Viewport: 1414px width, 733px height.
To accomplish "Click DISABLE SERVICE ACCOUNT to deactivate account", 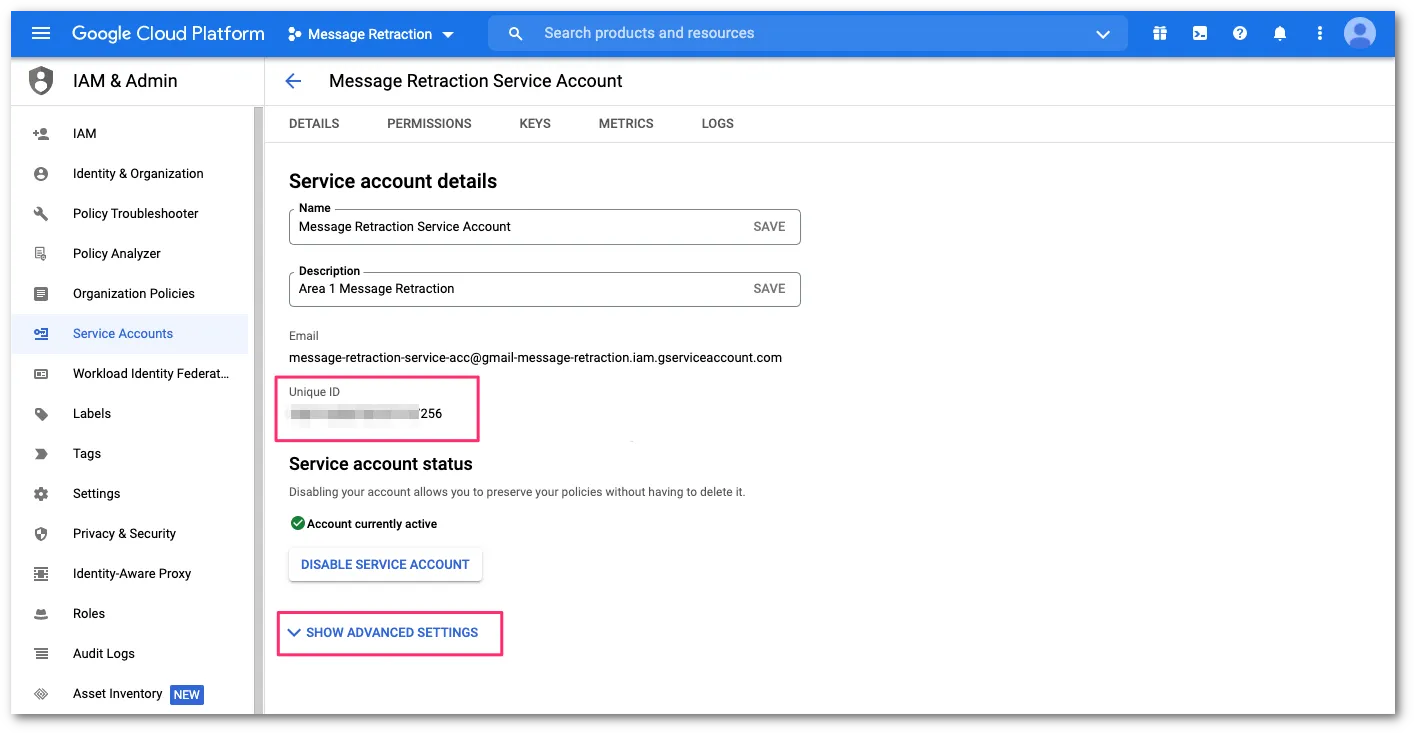I will [385, 564].
